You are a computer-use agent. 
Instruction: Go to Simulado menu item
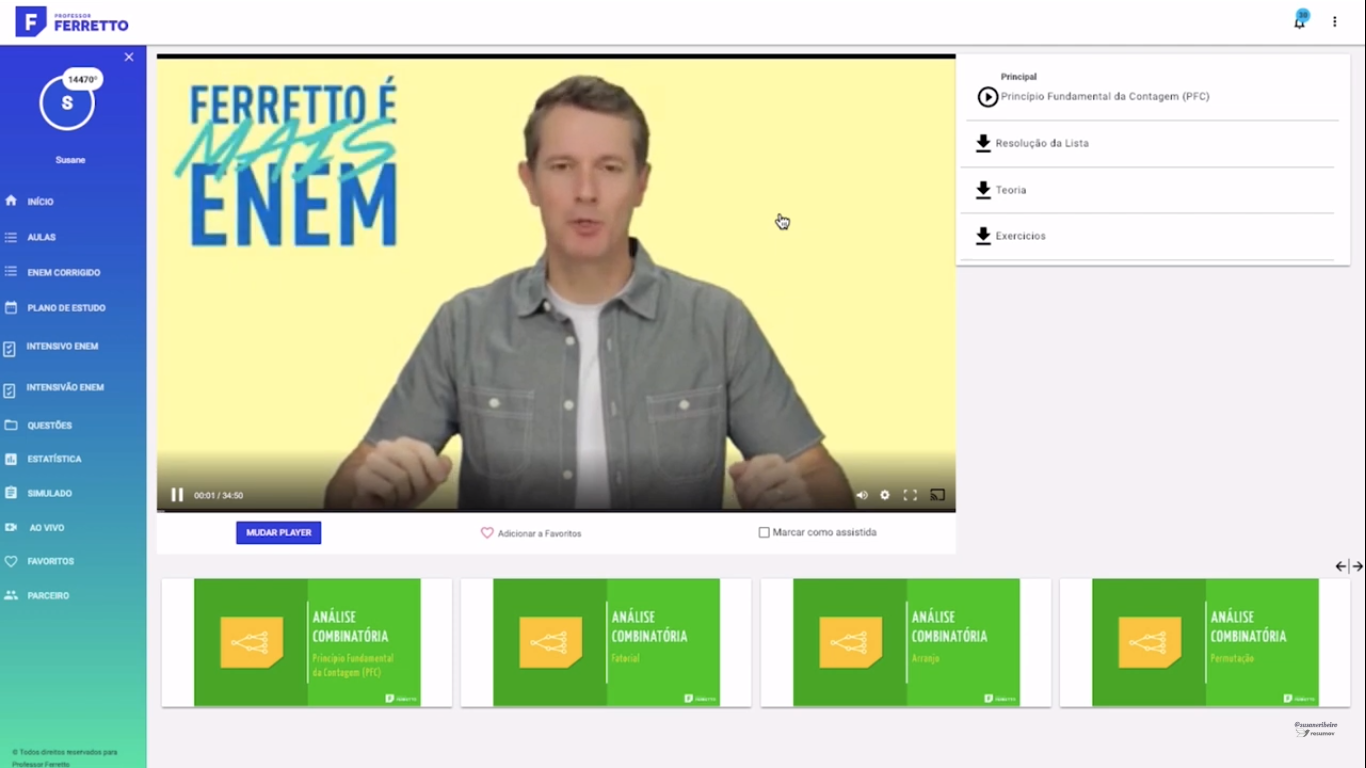(49, 493)
